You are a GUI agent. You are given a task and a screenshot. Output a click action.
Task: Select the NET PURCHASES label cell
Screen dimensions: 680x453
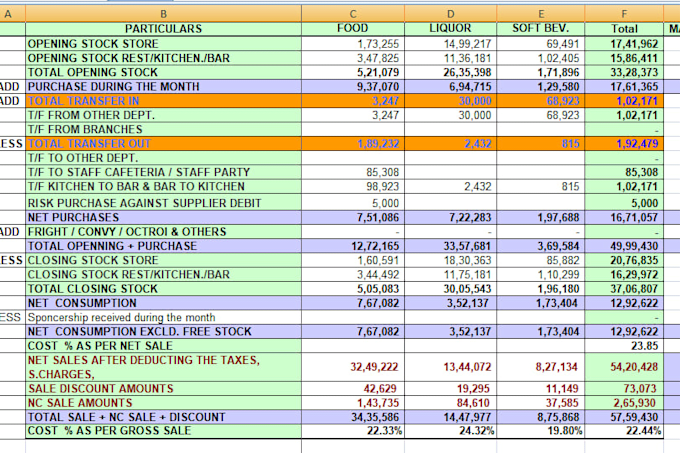(x=163, y=218)
